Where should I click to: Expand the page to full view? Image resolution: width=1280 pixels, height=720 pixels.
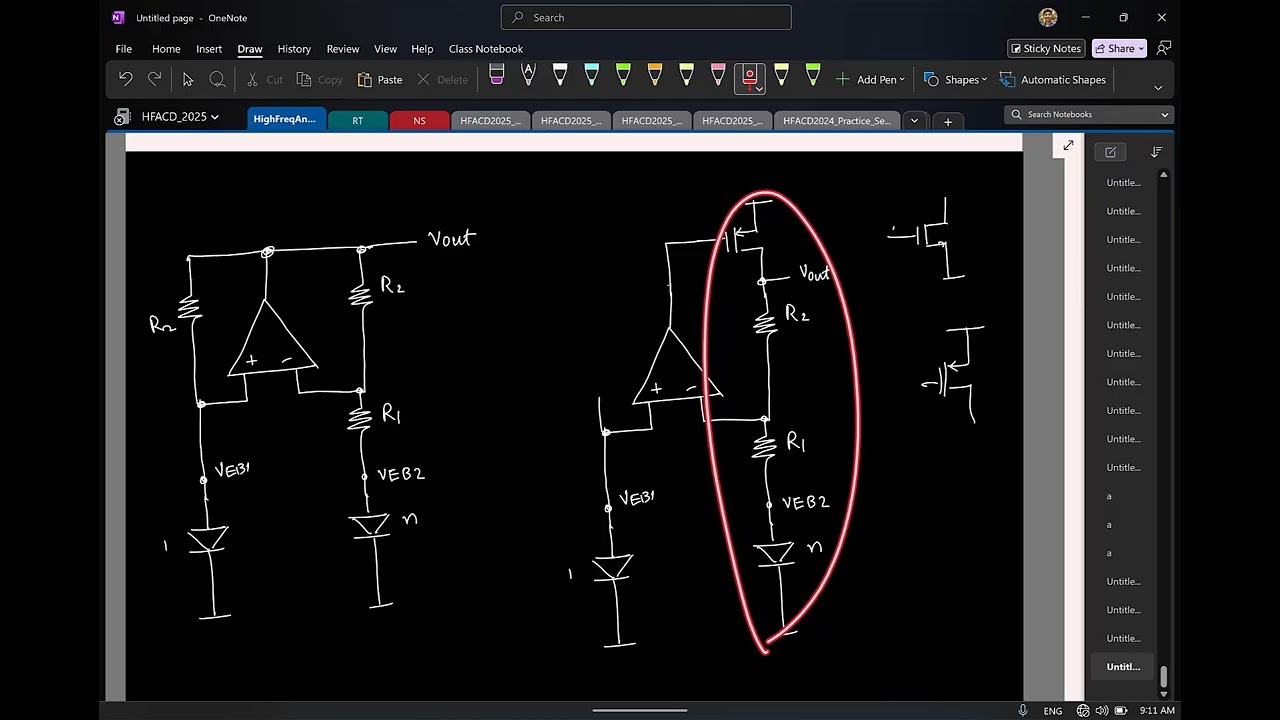tap(1068, 146)
